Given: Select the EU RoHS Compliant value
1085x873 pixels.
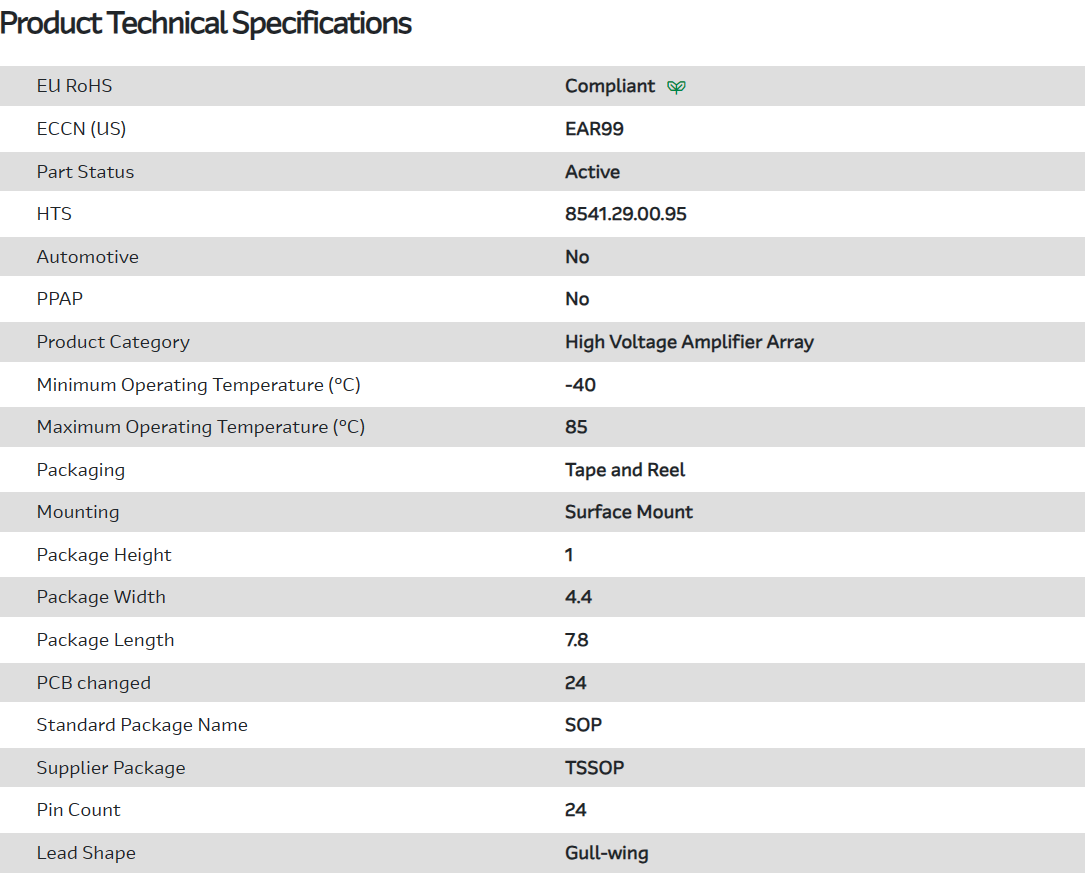Looking at the screenshot, I should click(x=609, y=86).
